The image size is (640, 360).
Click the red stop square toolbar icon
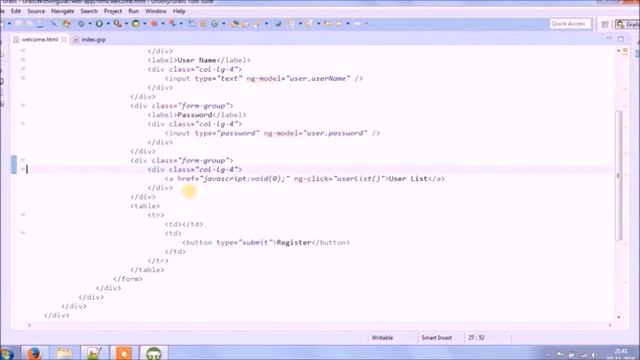tap(154, 24)
